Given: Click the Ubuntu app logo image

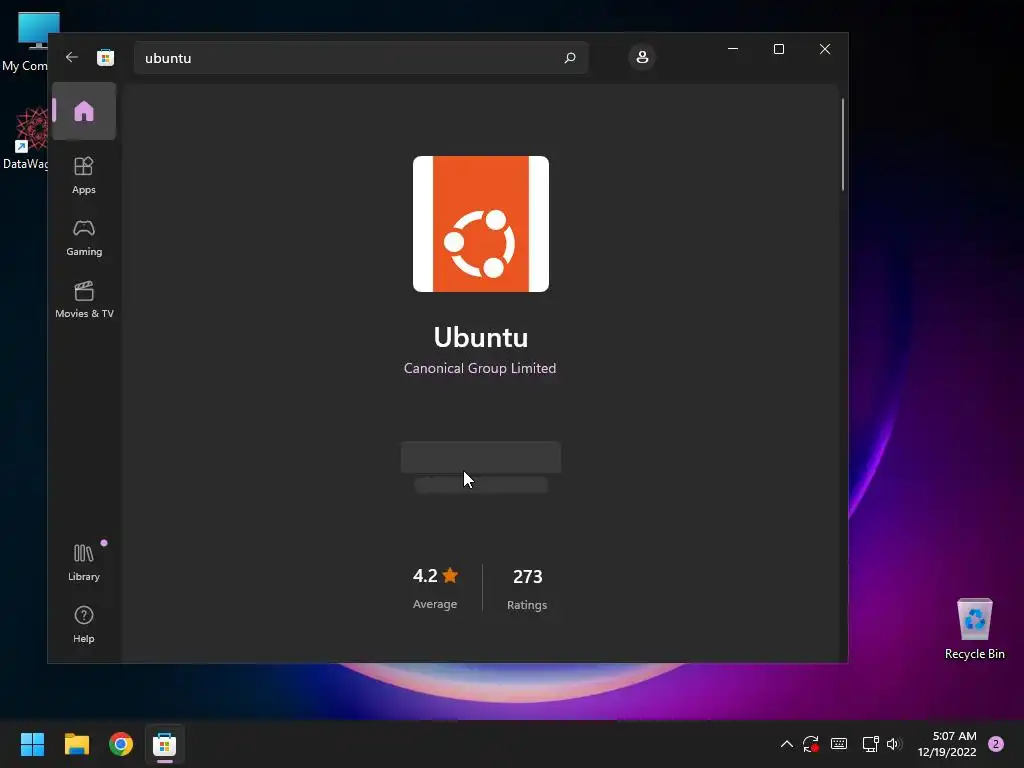Looking at the screenshot, I should (481, 224).
